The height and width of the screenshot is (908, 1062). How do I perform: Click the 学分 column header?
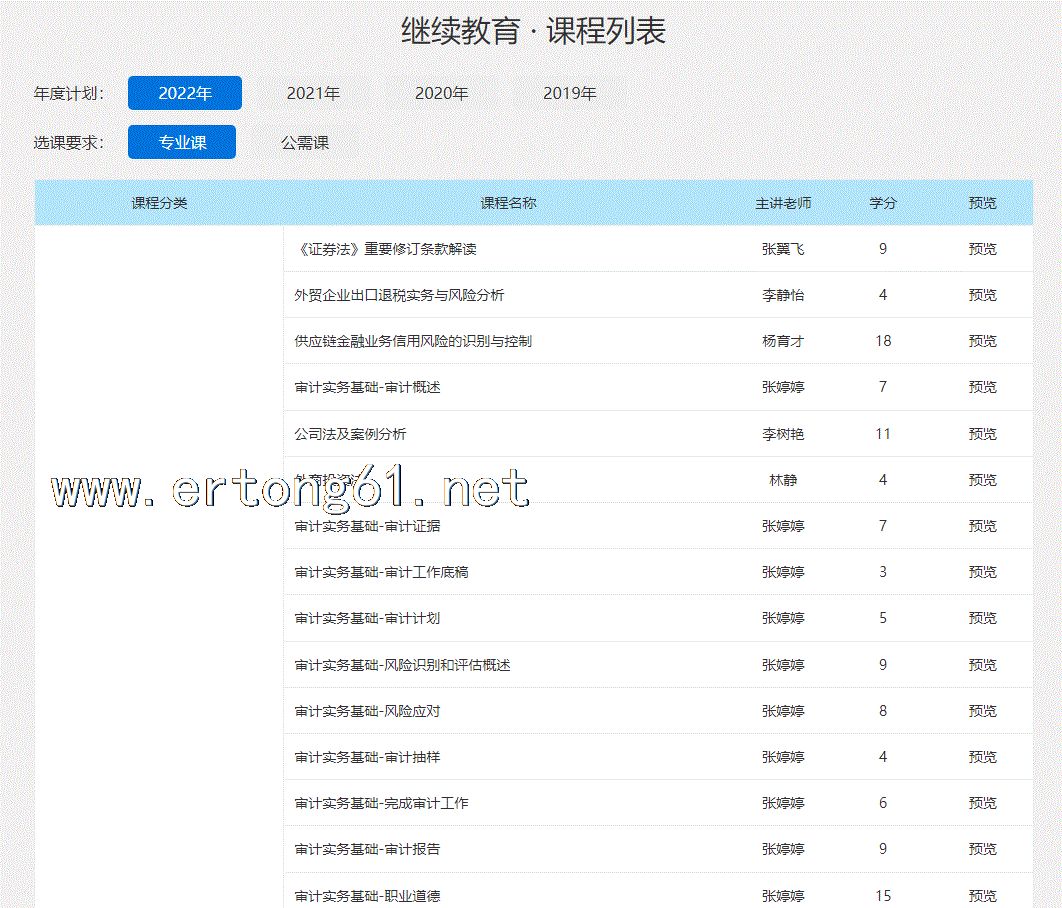click(882, 203)
